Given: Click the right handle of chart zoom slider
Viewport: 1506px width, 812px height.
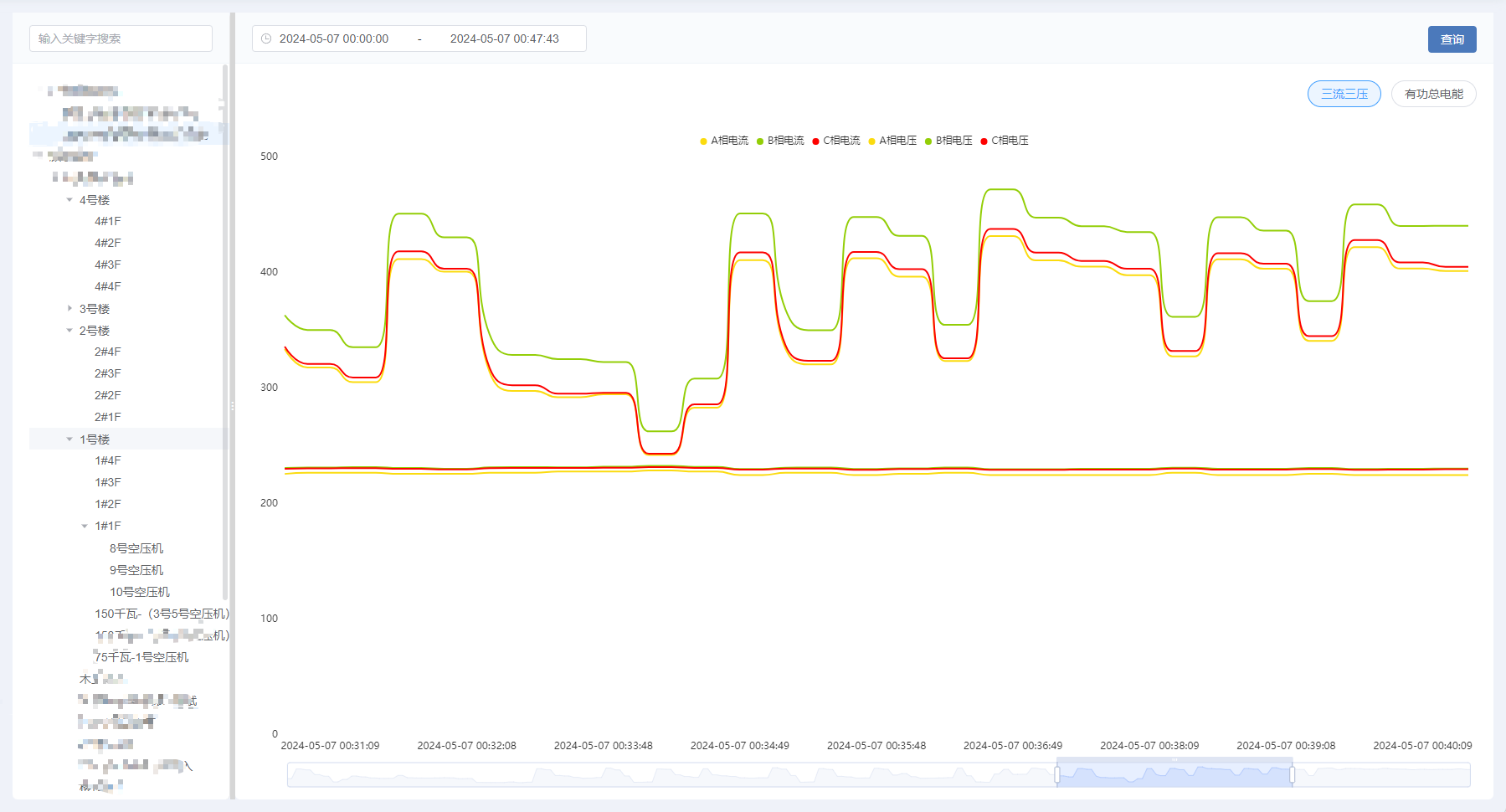Looking at the screenshot, I should 1293,775.
